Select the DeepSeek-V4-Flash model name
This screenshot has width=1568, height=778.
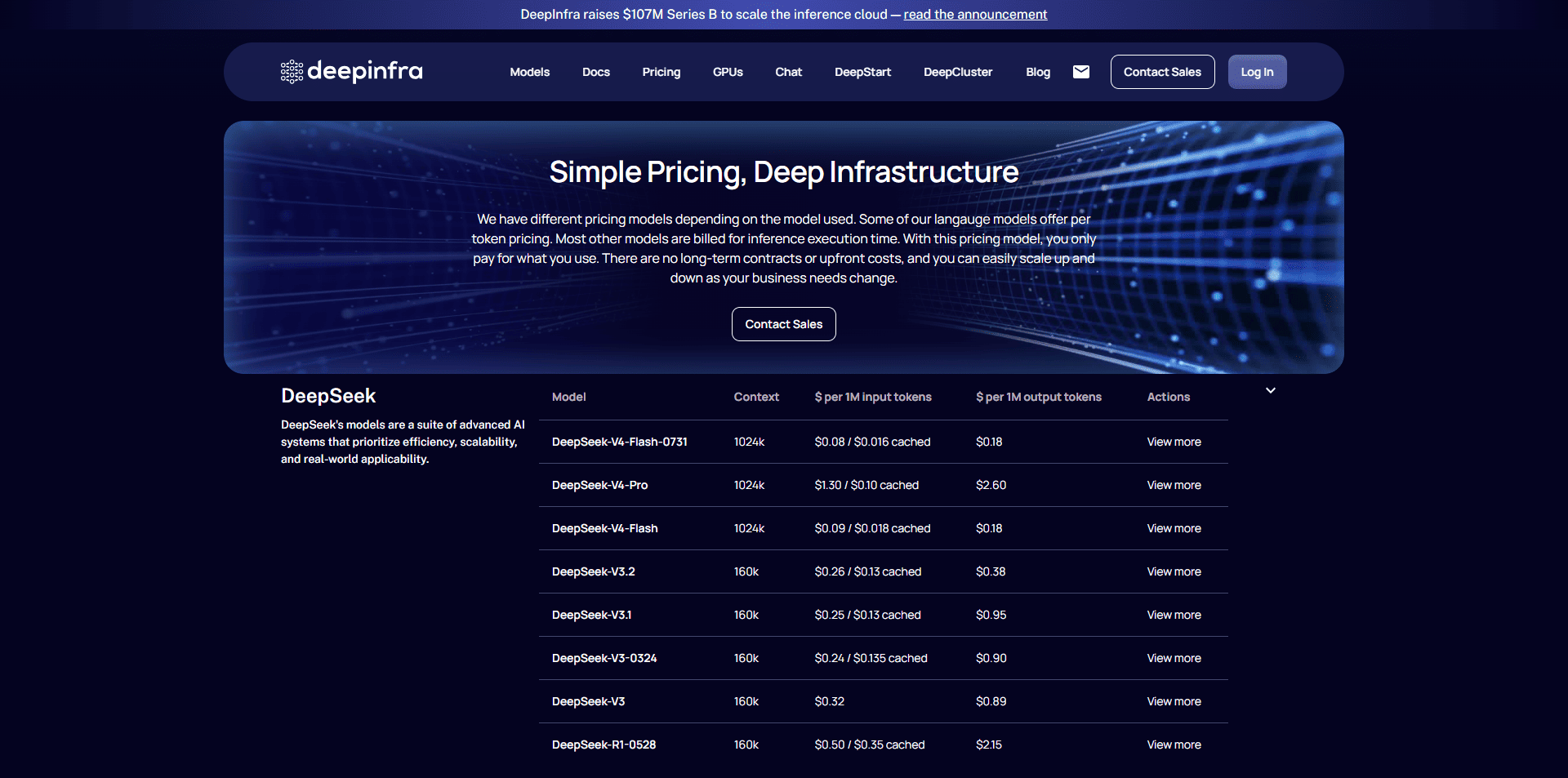(x=605, y=528)
